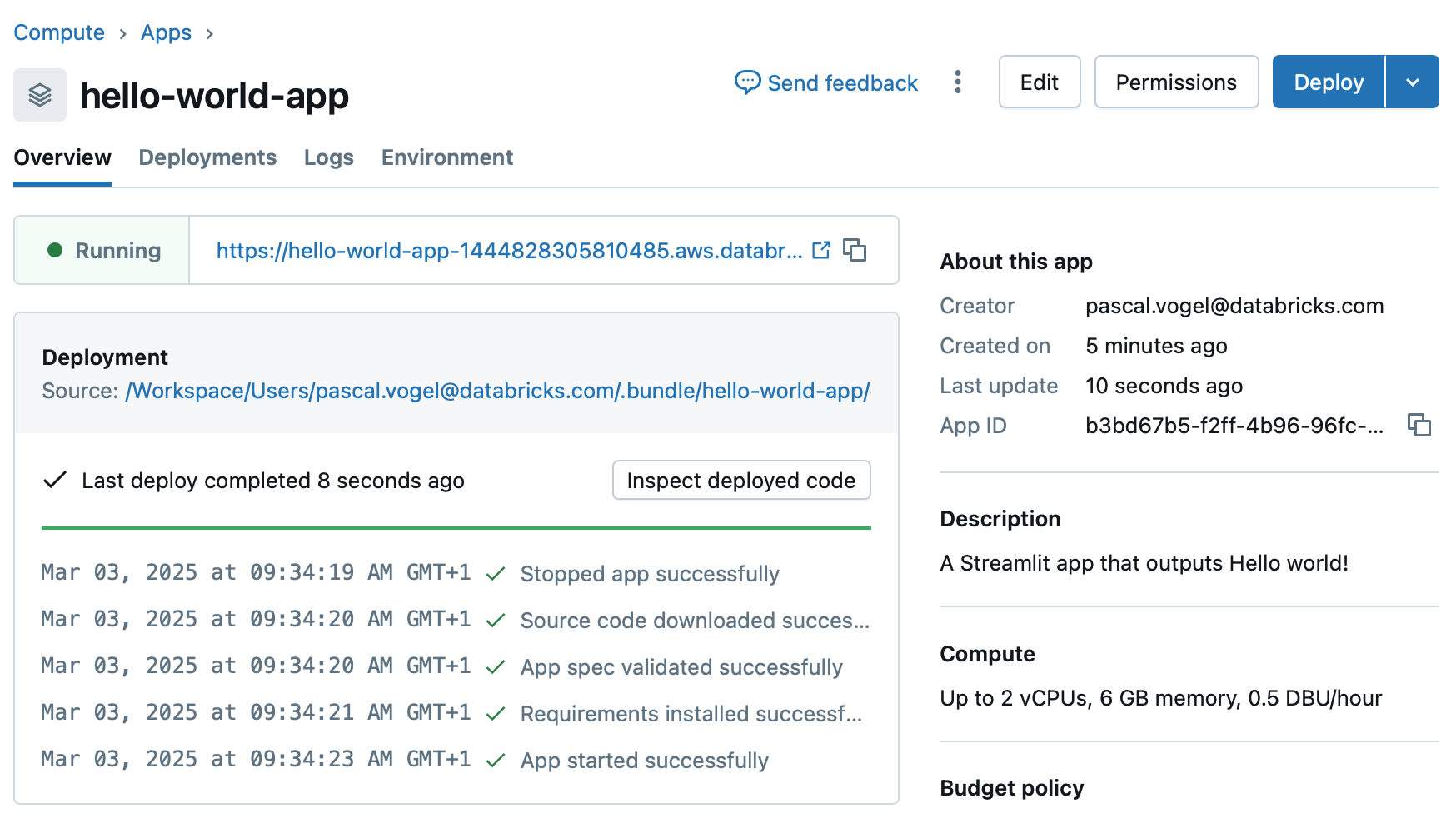The image size is (1456, 818).
Task: Switch to the Overview tab
Action: [x=62, y=157]
